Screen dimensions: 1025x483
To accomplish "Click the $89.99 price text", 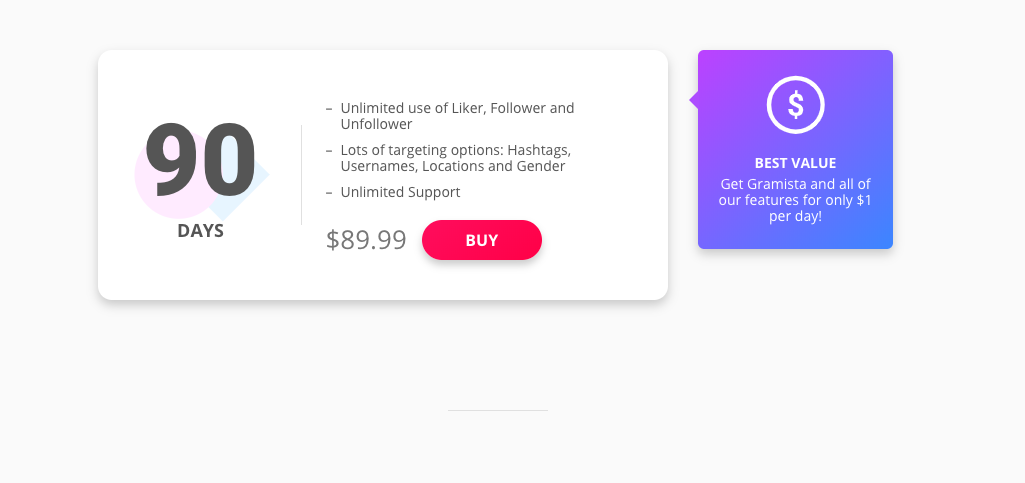I will click(366, 240).
